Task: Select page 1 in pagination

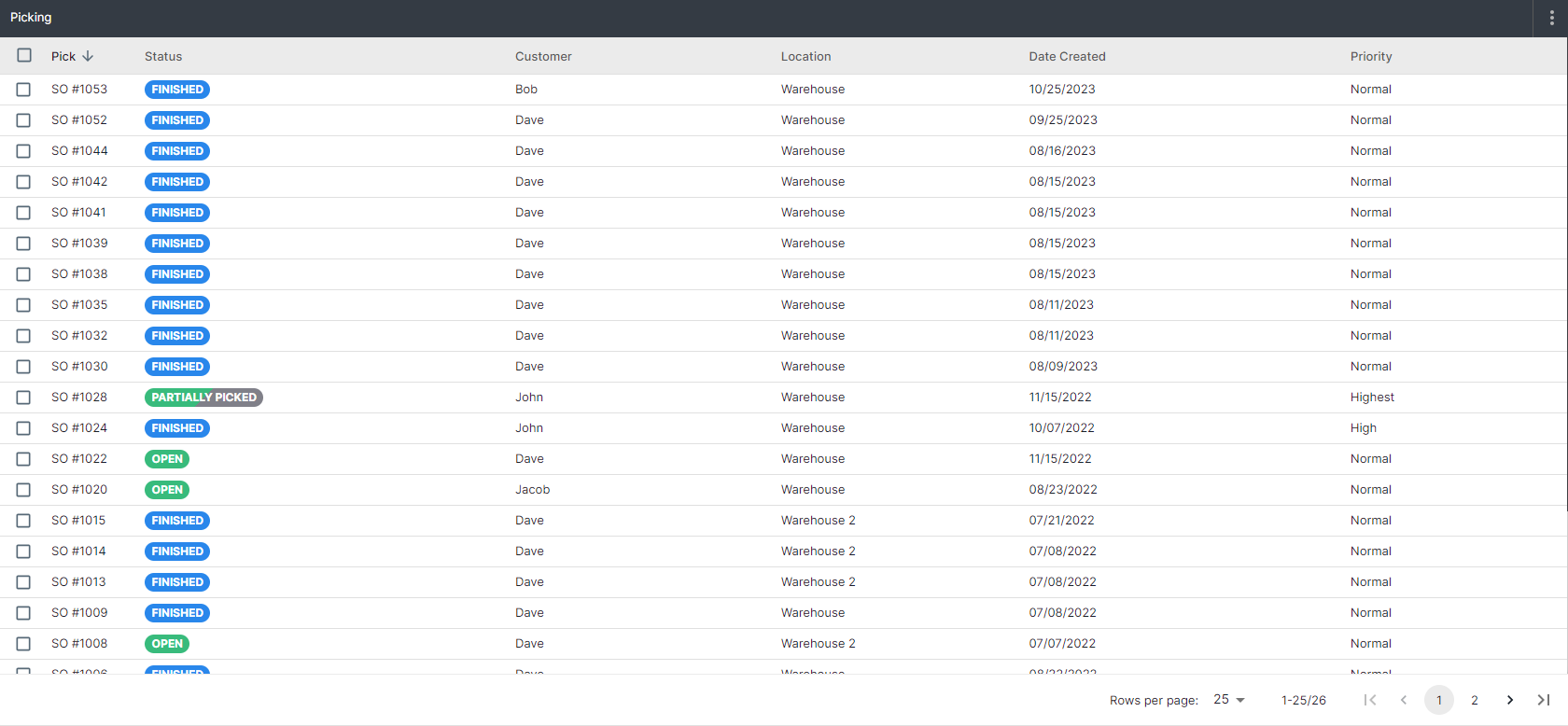Action: (1438, 700)
